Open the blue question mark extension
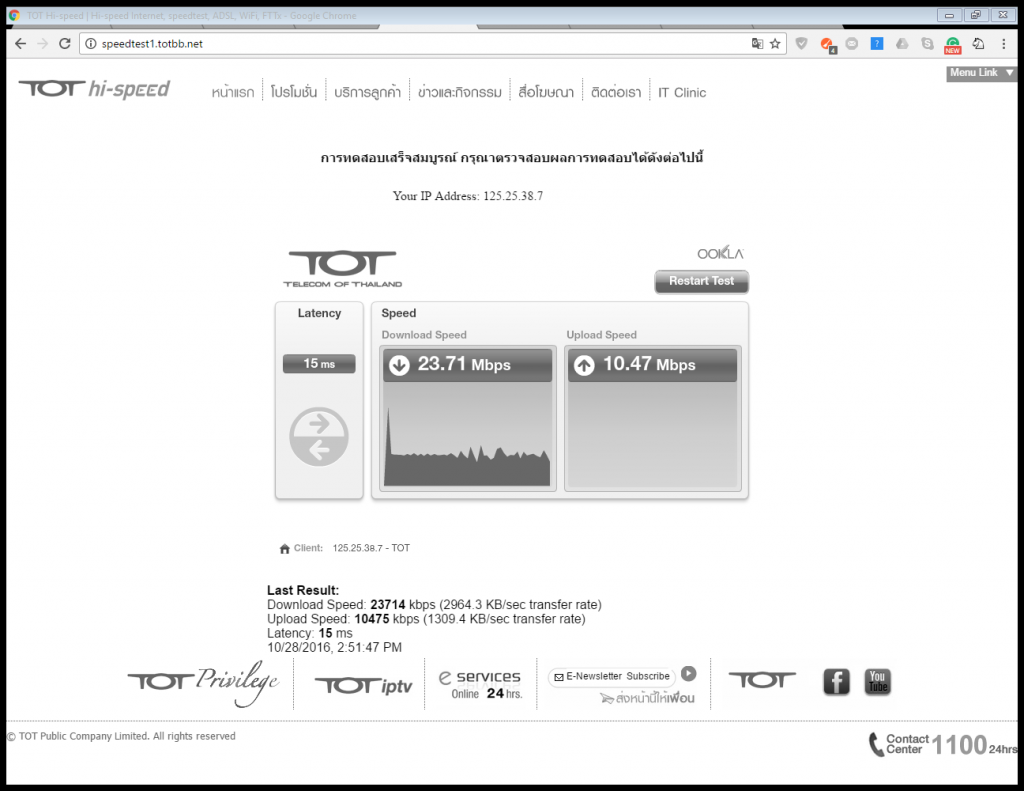 pos(876,44)
